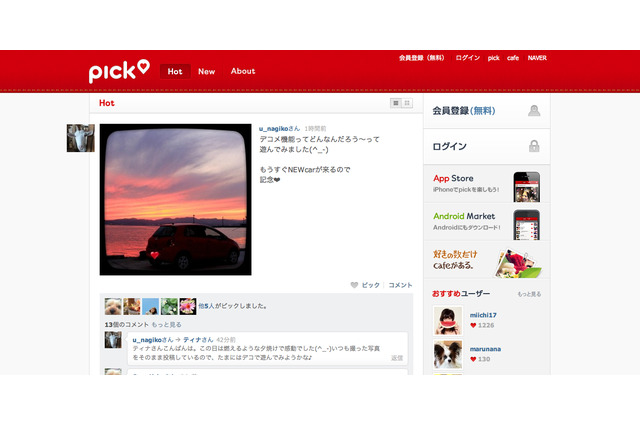The width and height of the screenshot is (640, 426).
Task: Open the cafe promotional banner
Action: point(487,260)
